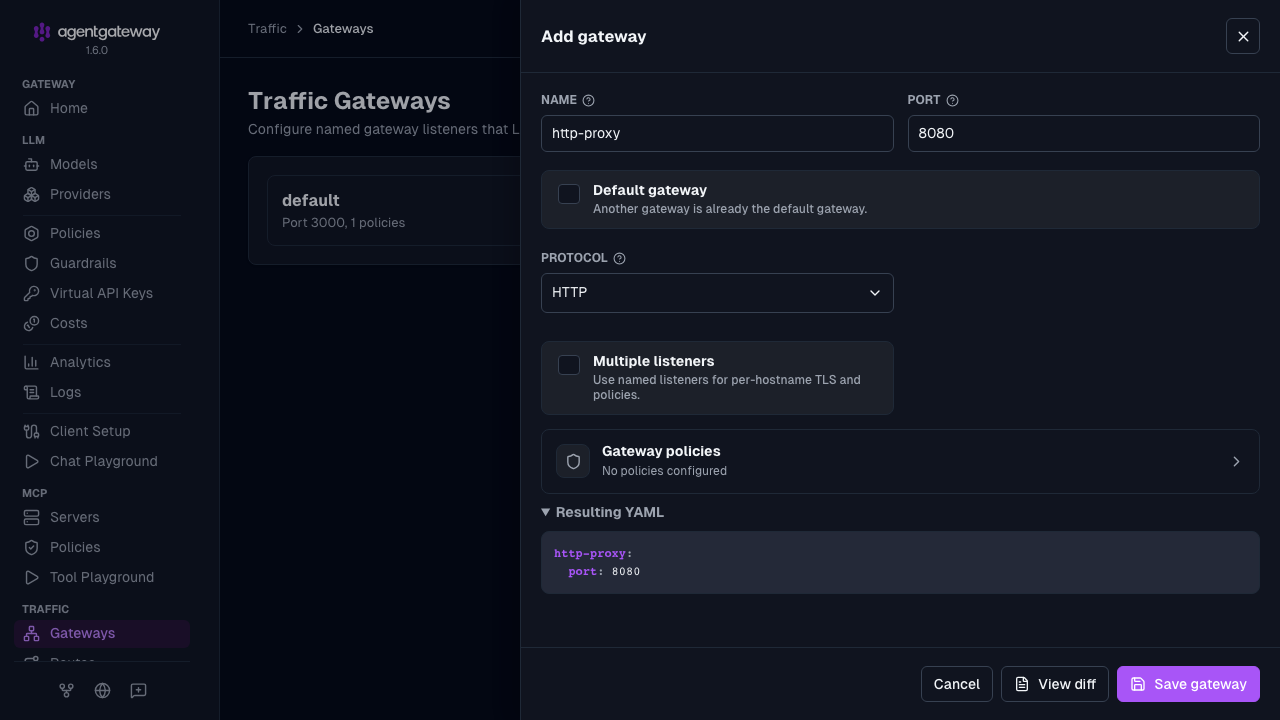Click the Cancel button

click(957, 684)
